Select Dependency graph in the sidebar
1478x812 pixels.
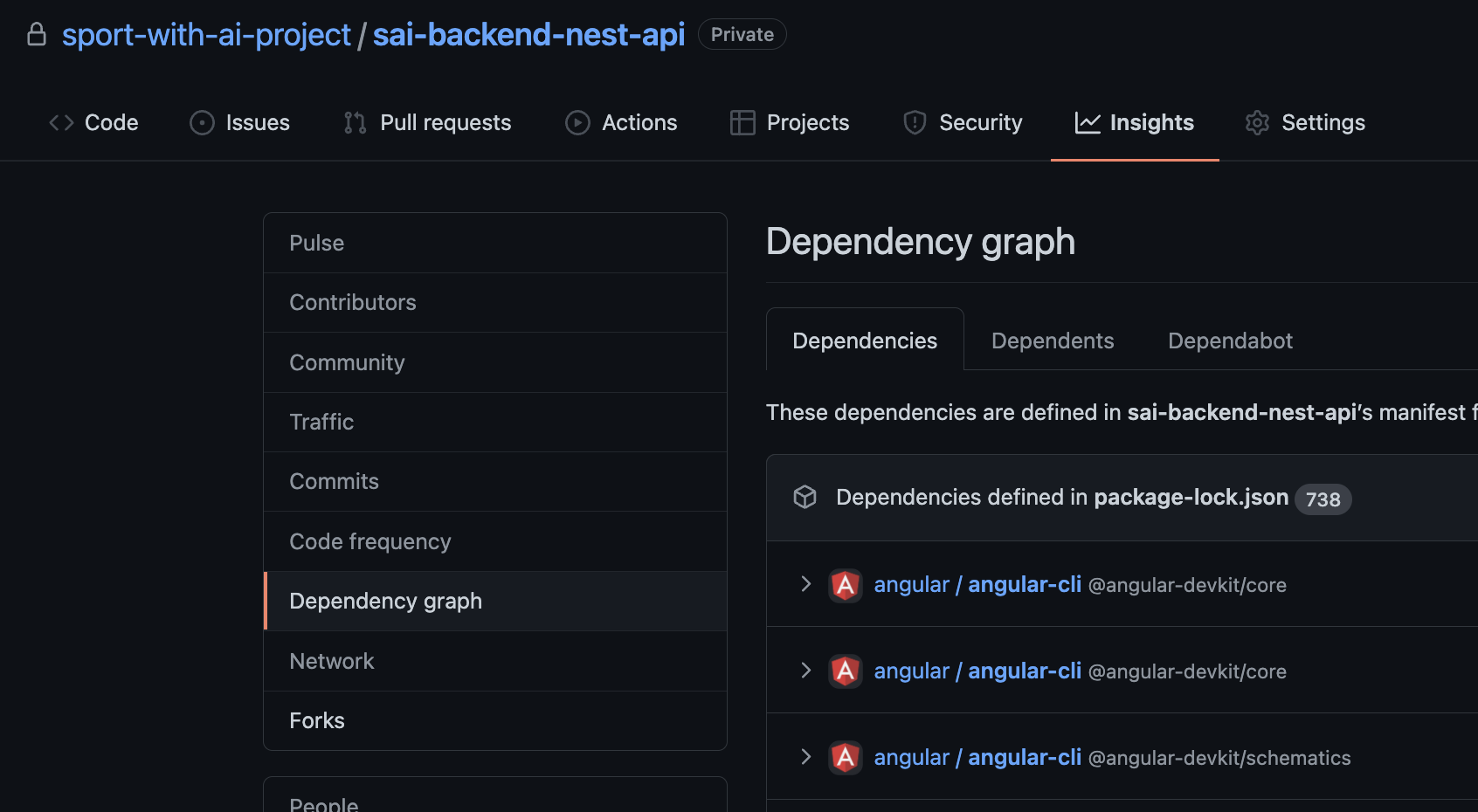click(x=495, y=601)
